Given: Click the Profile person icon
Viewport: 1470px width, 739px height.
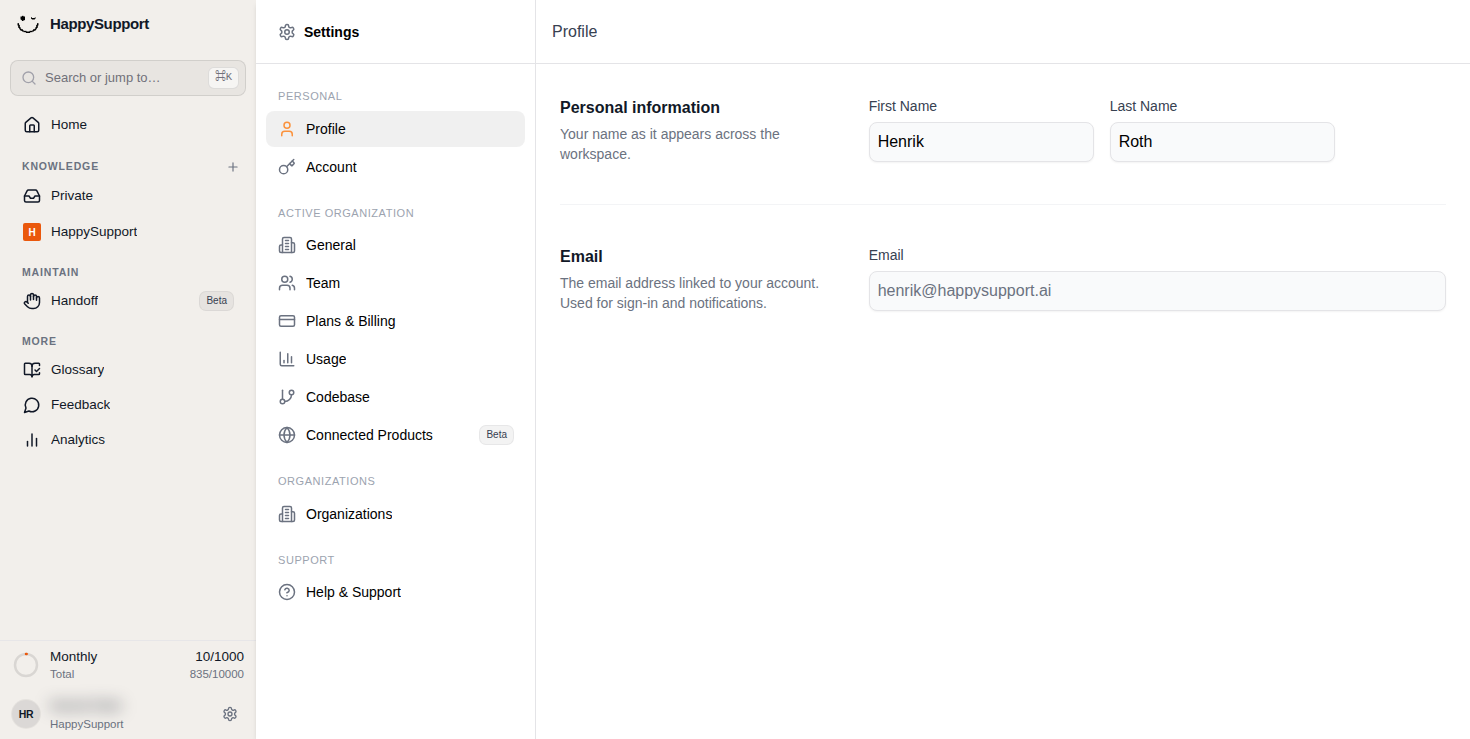Looking at the screenshot, I should [287, 129].
